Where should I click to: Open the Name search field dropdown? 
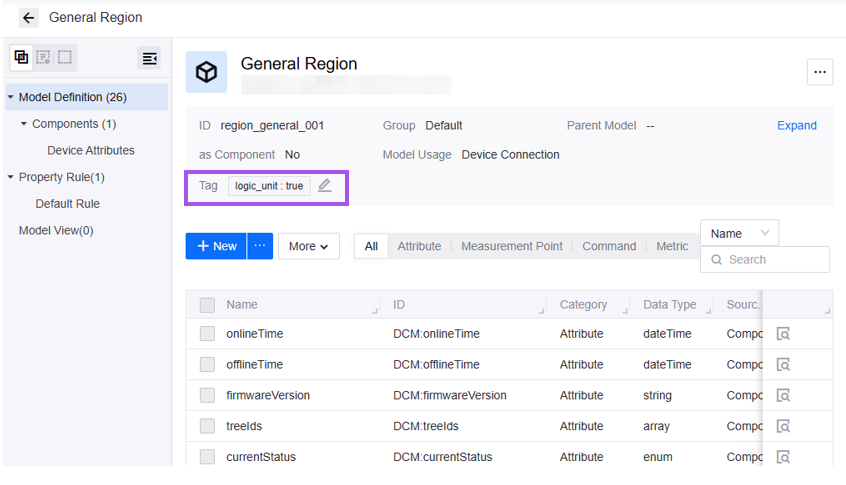pos(739,233)
